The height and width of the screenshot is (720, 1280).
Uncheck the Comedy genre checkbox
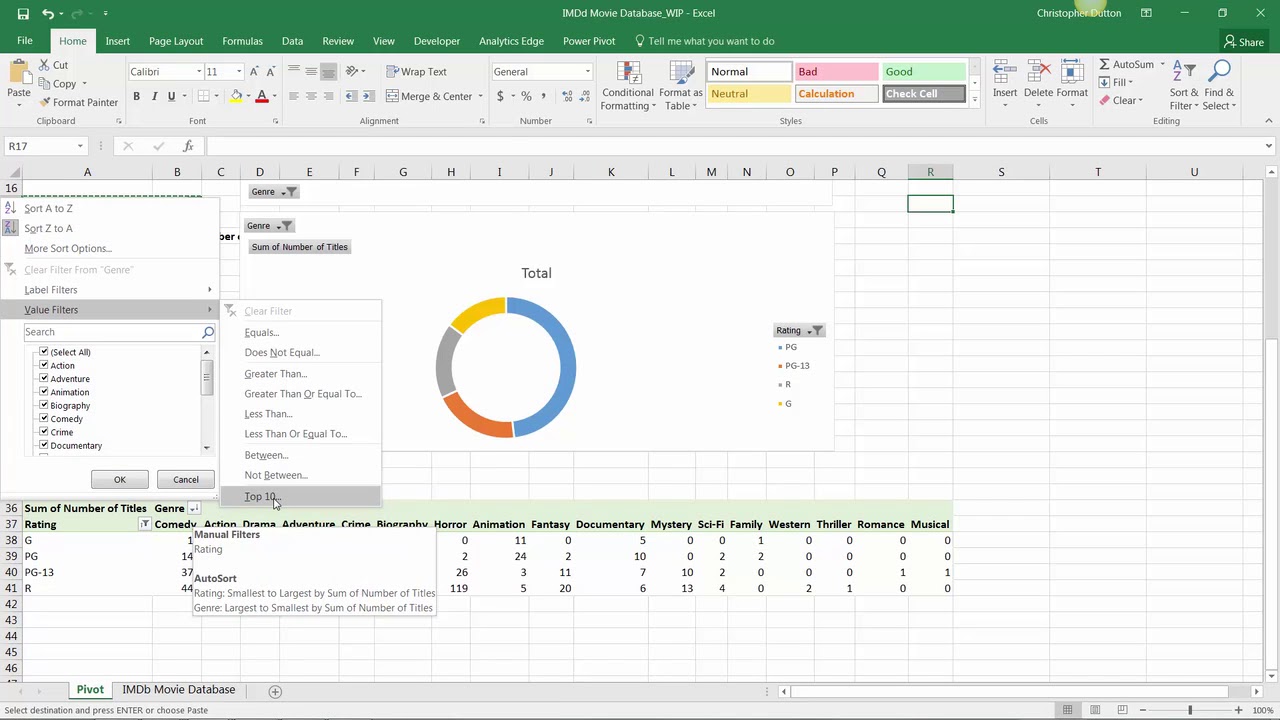pyautogui.click(x=44, y=419)
